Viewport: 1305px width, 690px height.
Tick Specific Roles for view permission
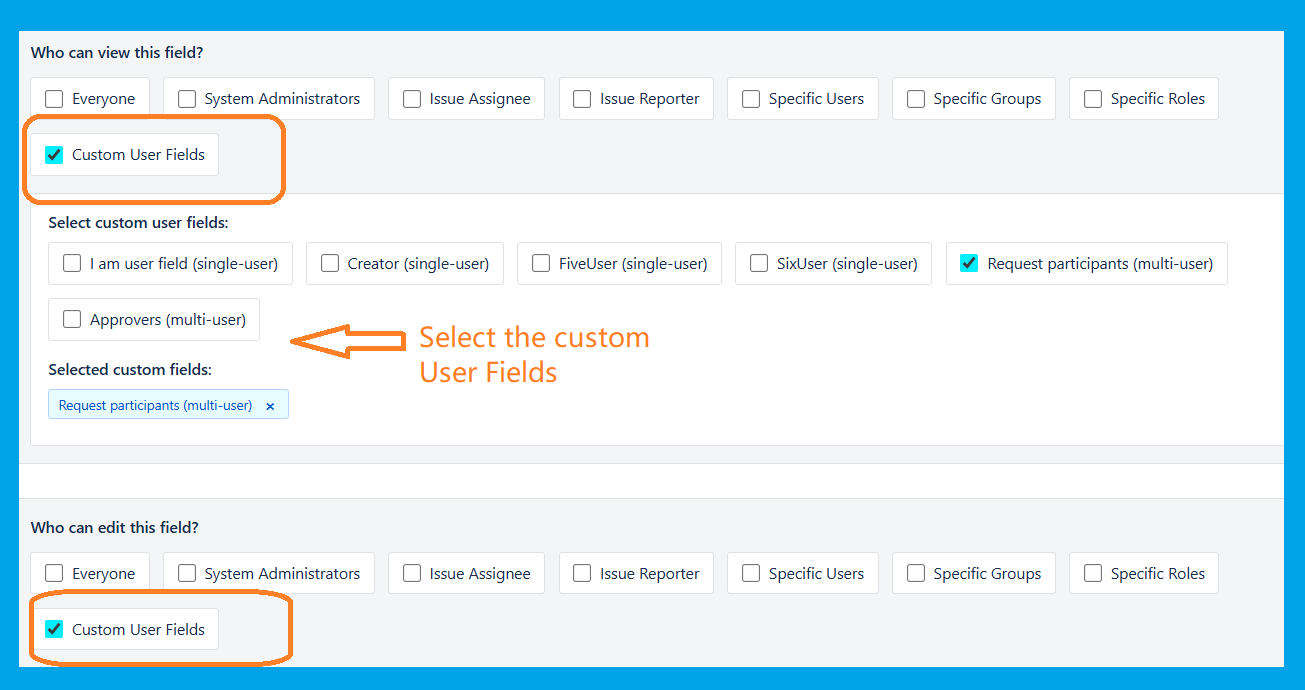pos(1093,99)
